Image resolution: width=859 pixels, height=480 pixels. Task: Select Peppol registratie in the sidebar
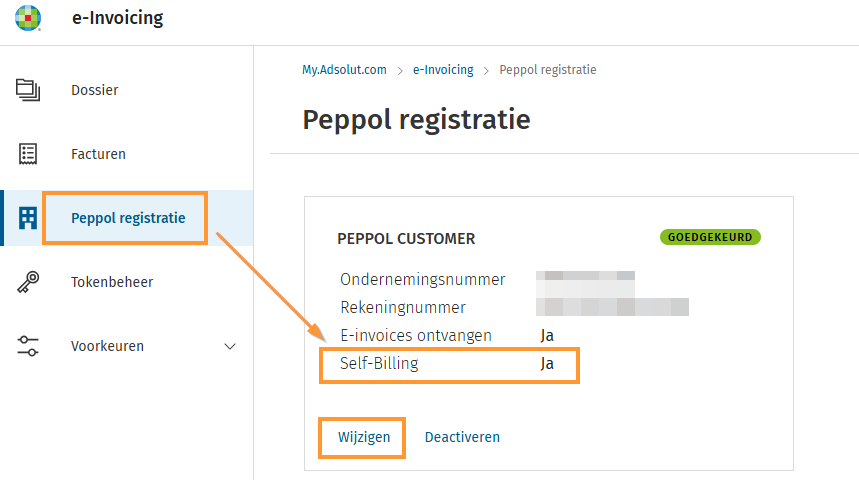128,218
